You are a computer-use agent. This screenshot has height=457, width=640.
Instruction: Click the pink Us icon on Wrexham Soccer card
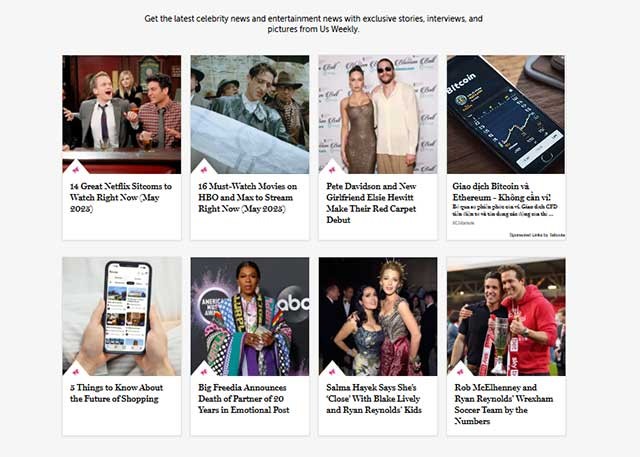click(460, 372)
